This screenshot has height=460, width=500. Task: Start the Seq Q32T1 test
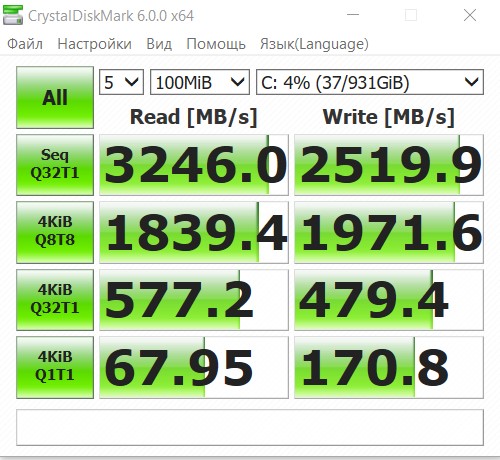click(55, 165)
